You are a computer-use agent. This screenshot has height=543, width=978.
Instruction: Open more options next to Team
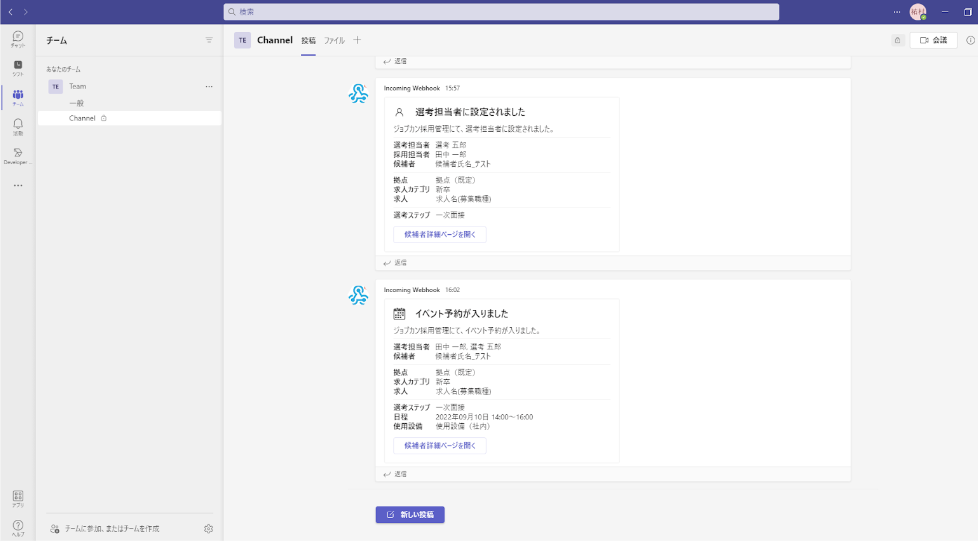coord(209,87)
